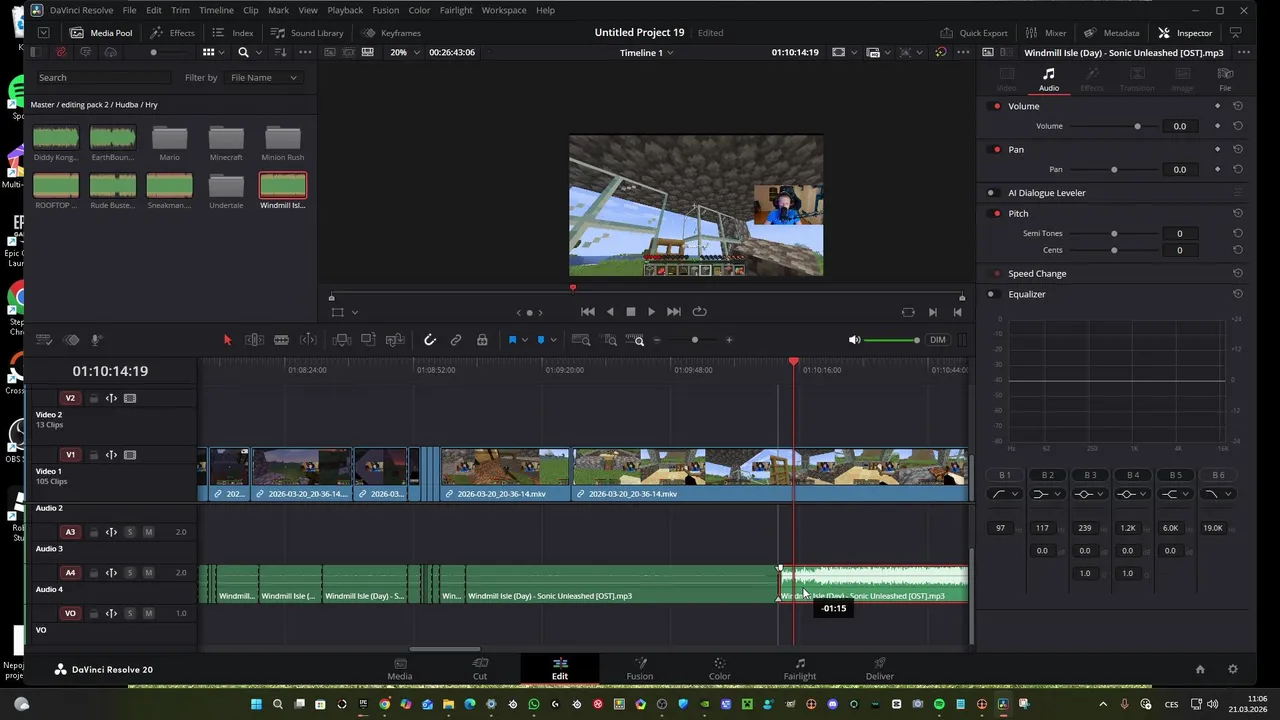The image size is (1280, 720).
Task: Select the arrow Selection Mode tool
Action: [227, 340]
